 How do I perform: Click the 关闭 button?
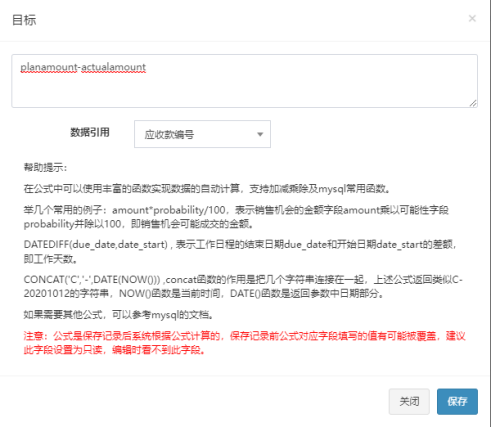pos(409,401)
